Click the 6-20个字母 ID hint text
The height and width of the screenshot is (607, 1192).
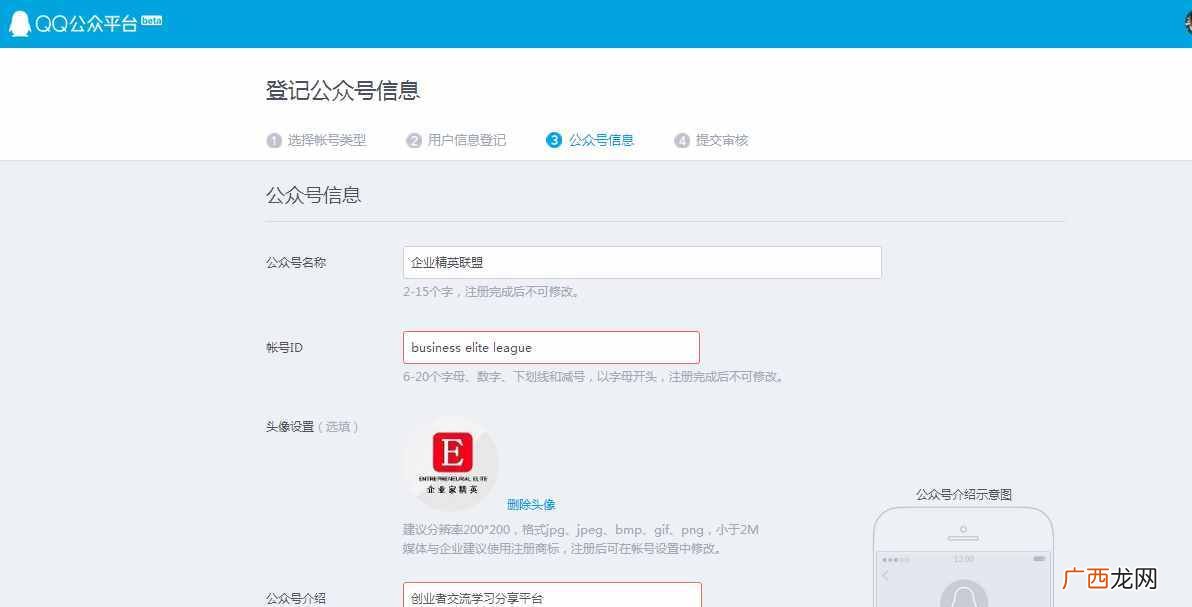[593, 377]
